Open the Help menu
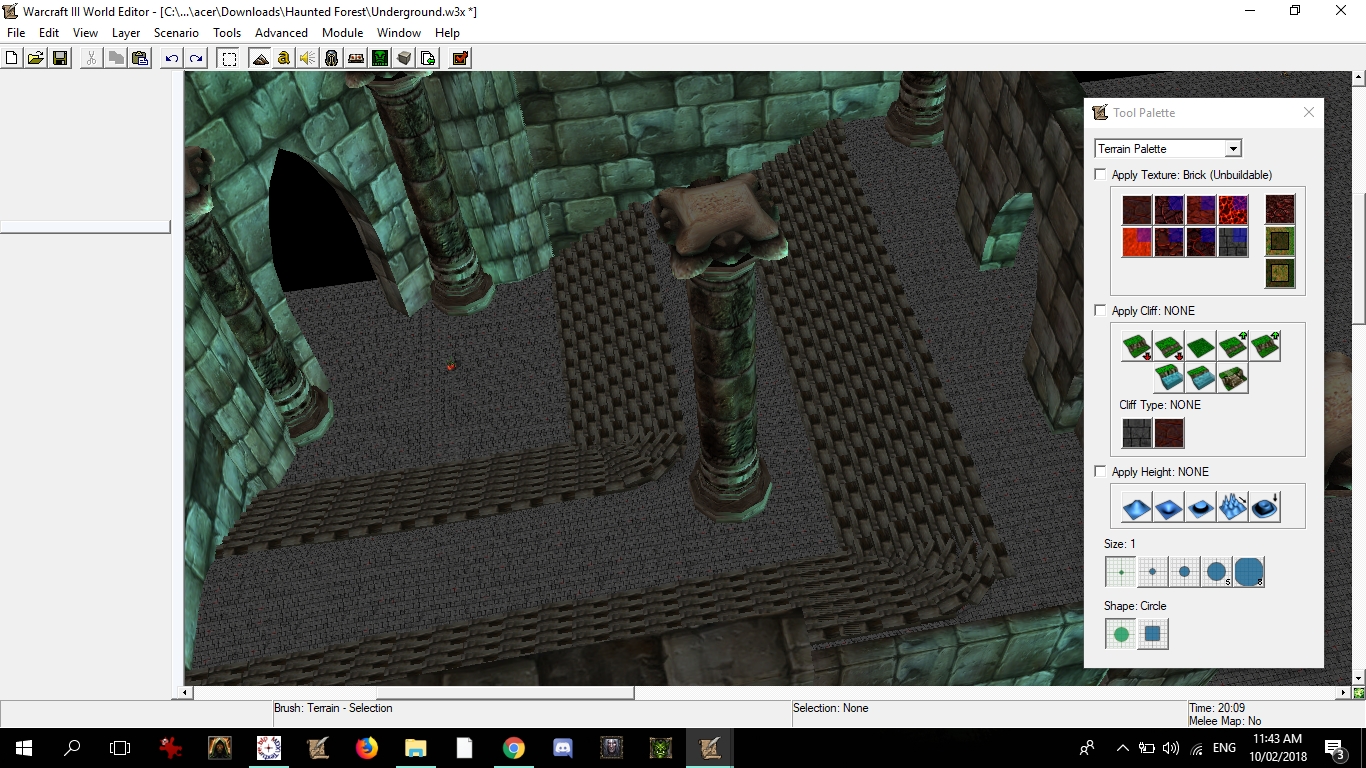Image resolution: width=1366 pixels, height=768 pixels. click(x=447, y=33)
